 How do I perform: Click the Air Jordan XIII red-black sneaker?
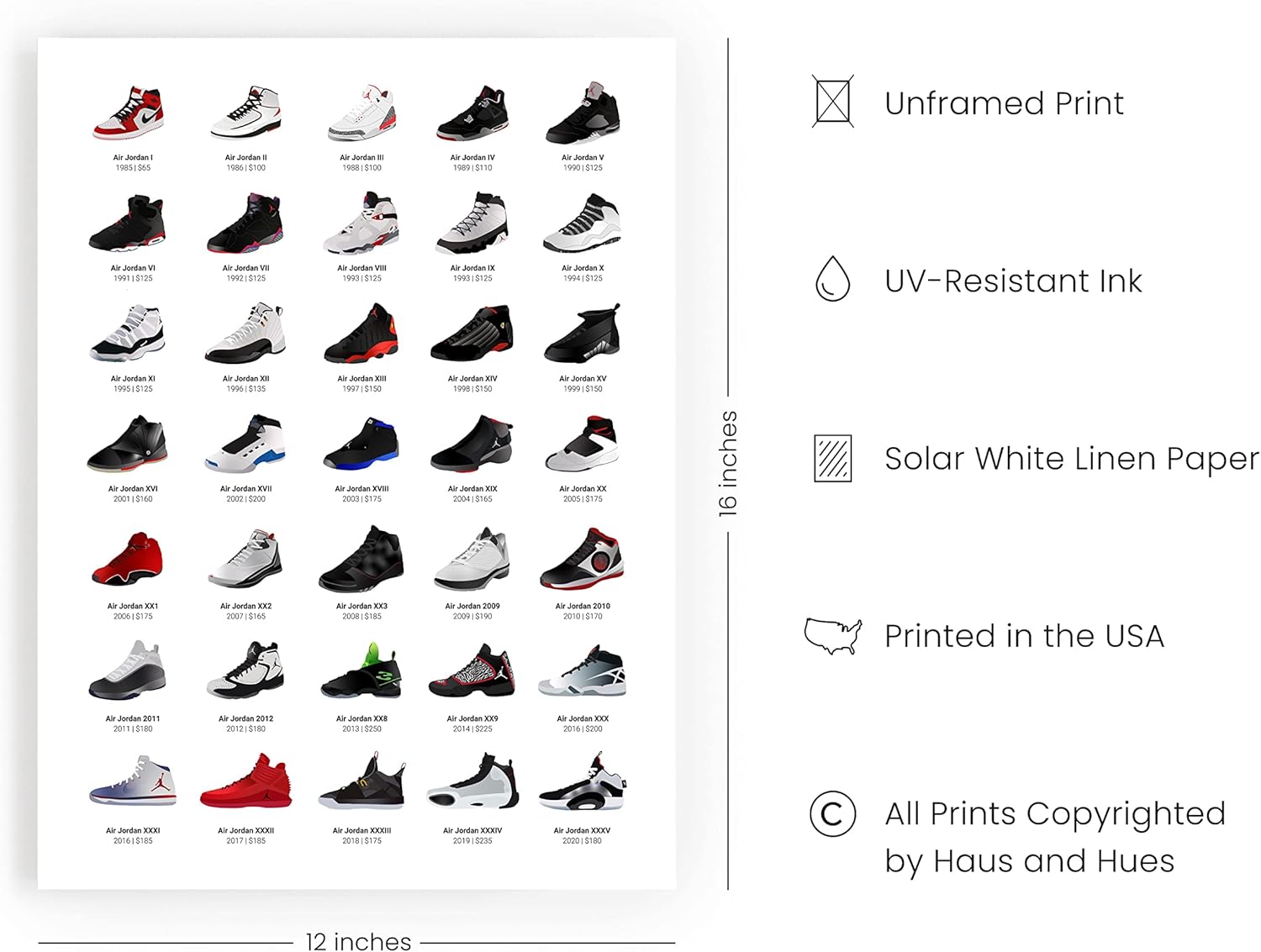(361, 334)
